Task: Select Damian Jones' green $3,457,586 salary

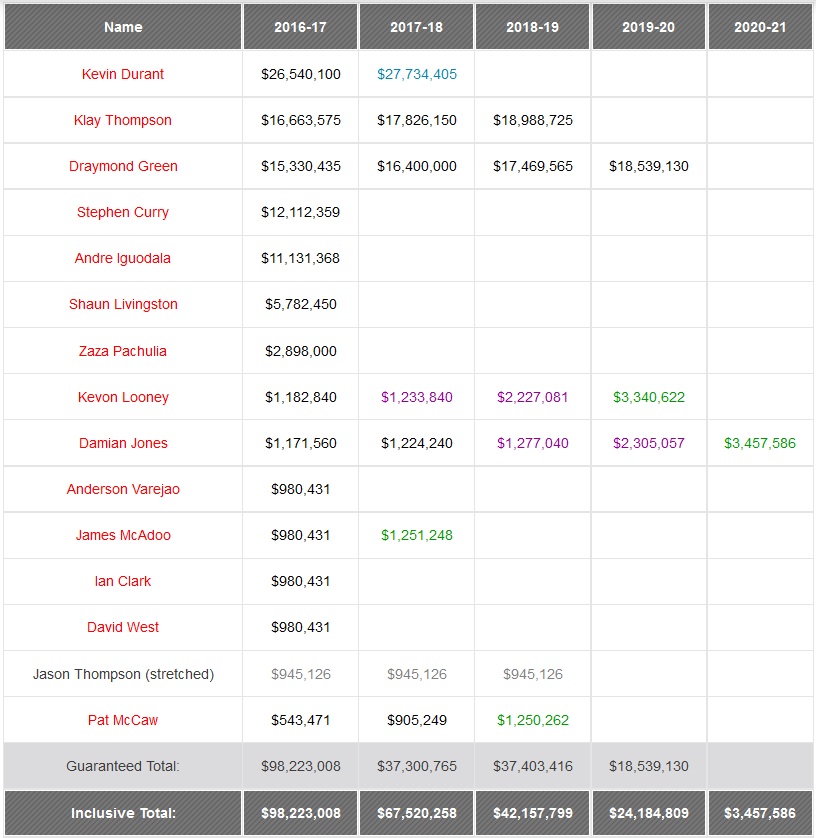Action: 760,443
